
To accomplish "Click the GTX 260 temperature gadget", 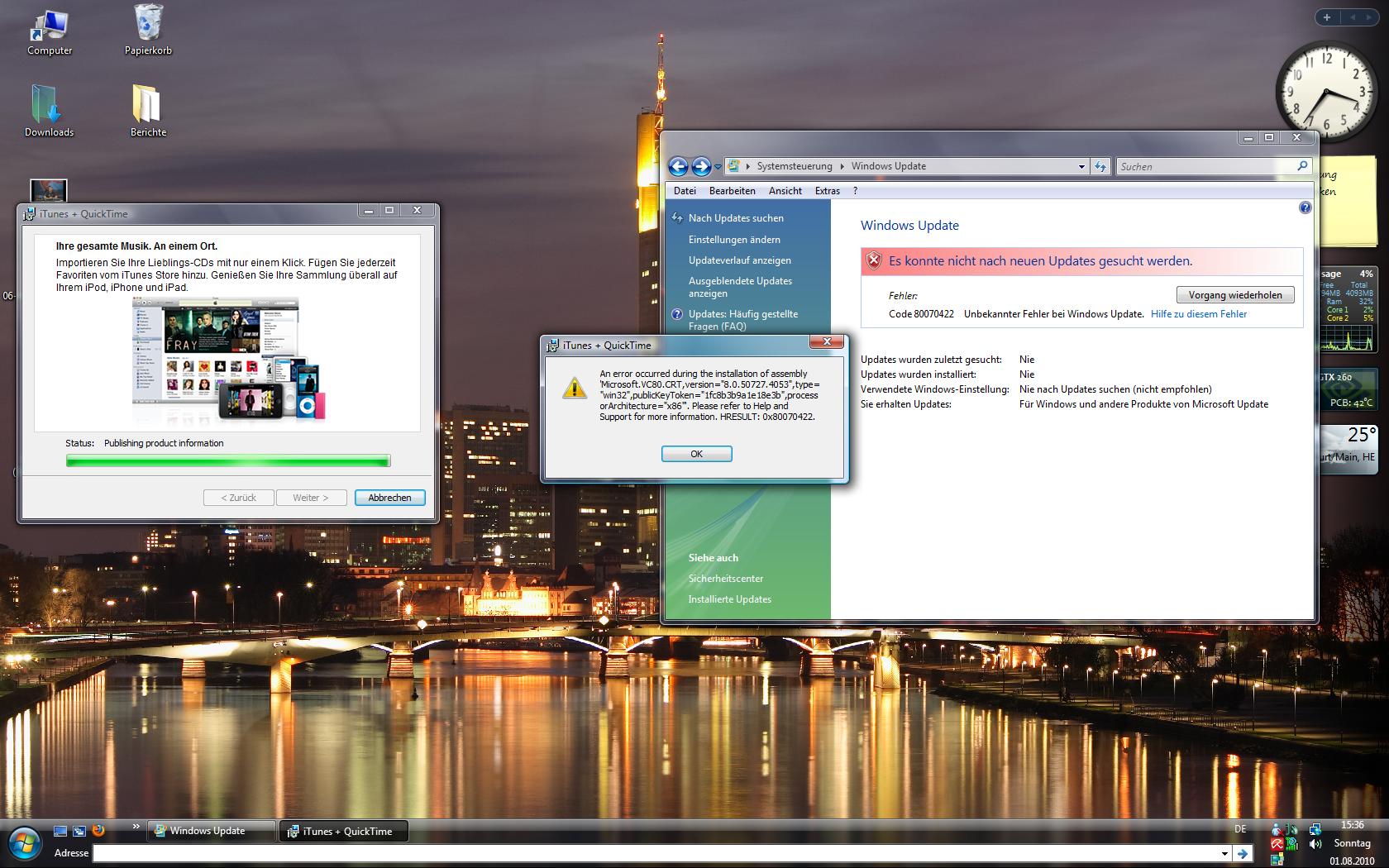I will (x=1349, y=389).
